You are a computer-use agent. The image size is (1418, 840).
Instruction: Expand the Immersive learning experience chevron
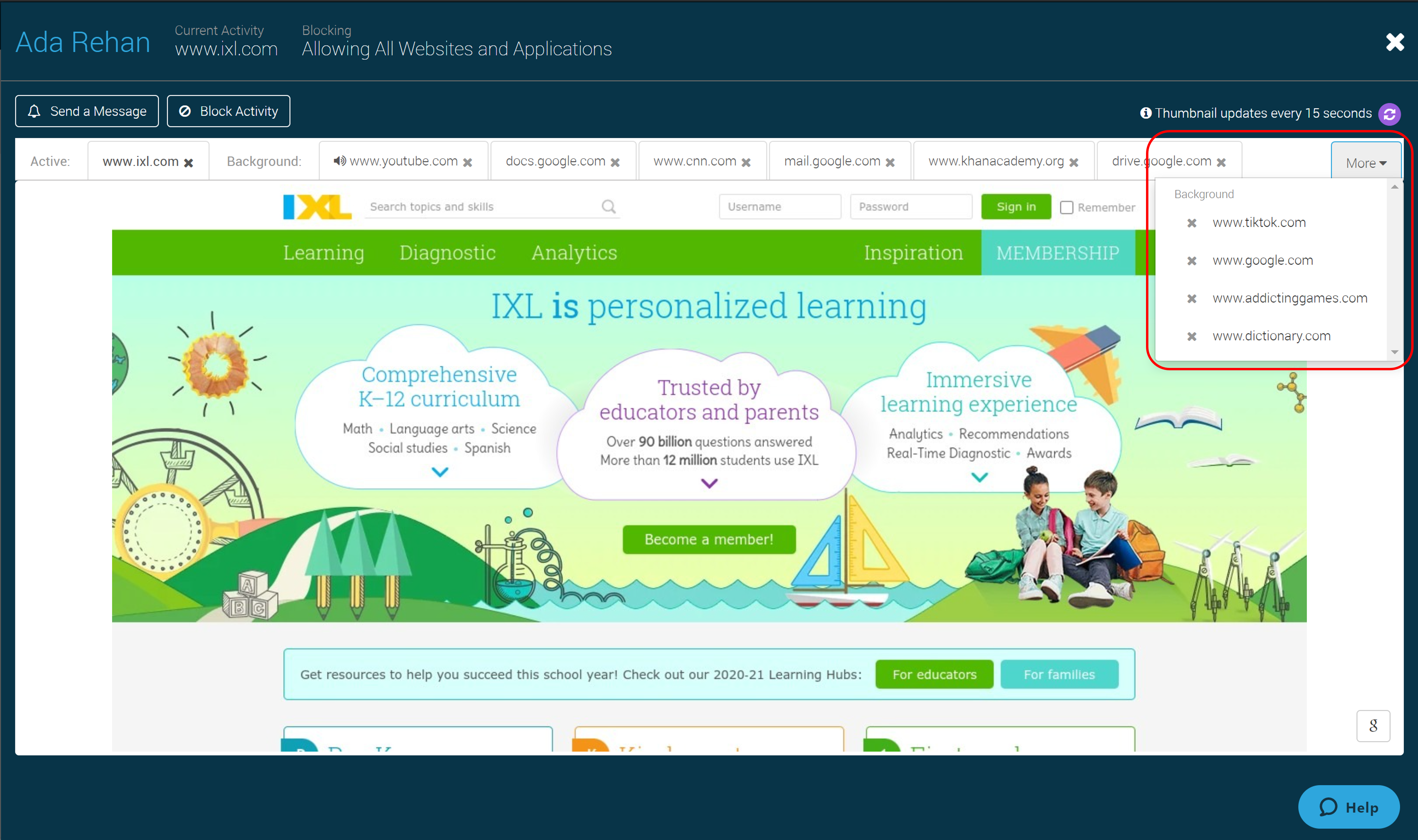point(980,477)
